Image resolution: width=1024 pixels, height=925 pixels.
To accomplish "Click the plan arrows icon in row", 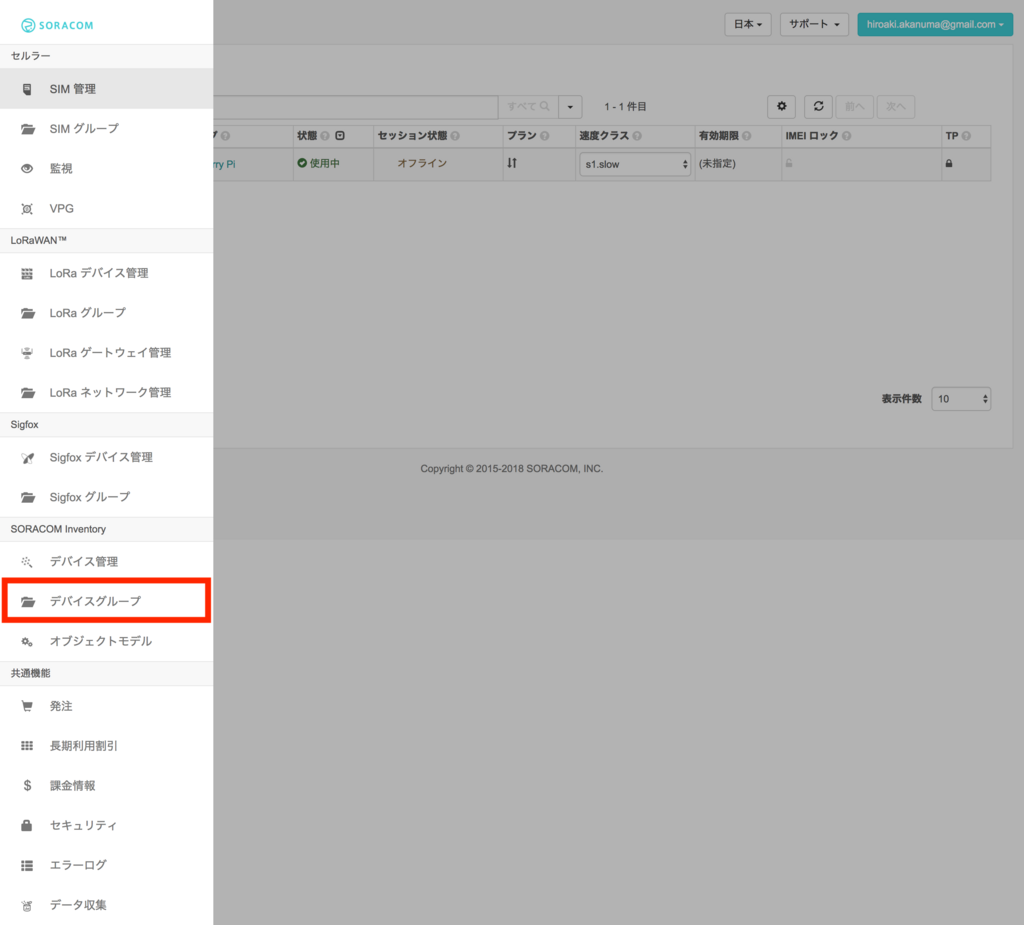I will (x=512, y=163).
